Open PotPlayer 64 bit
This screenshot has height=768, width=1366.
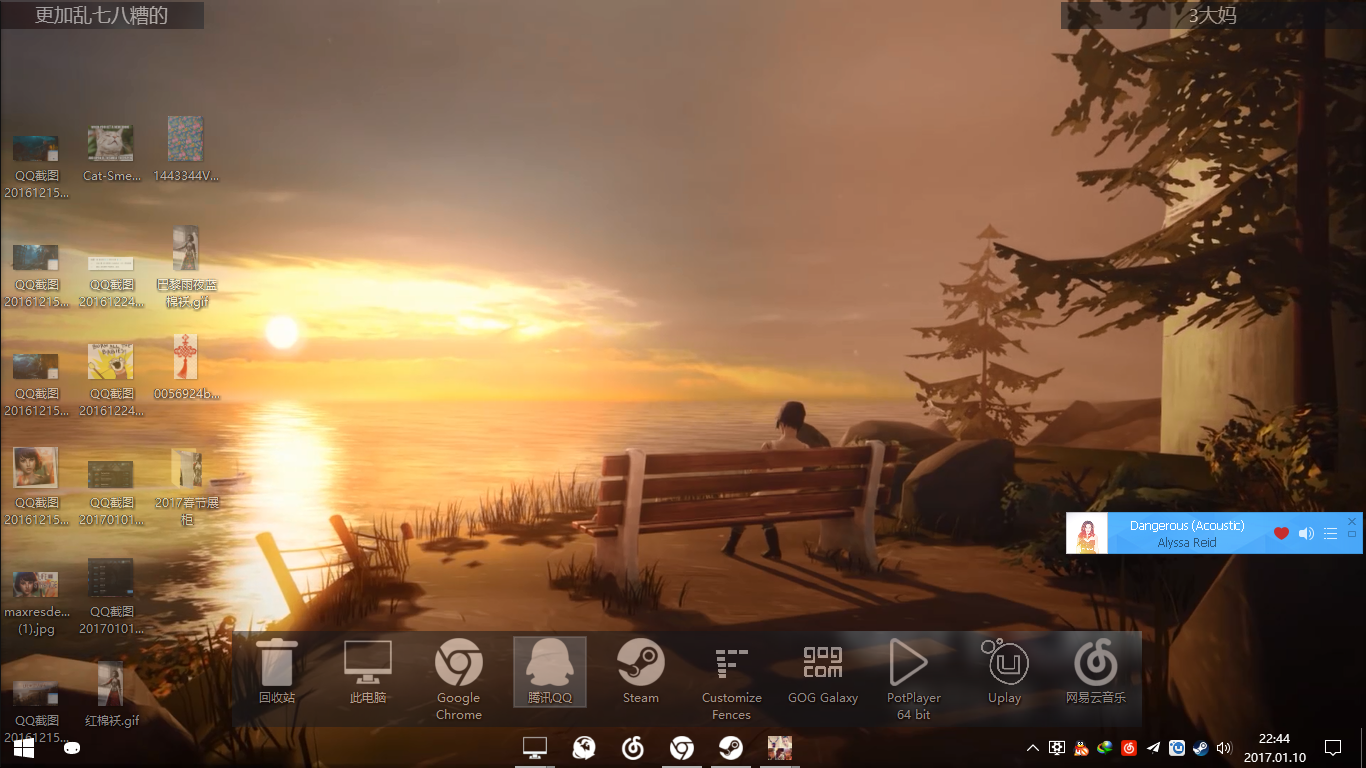[914, 679]
